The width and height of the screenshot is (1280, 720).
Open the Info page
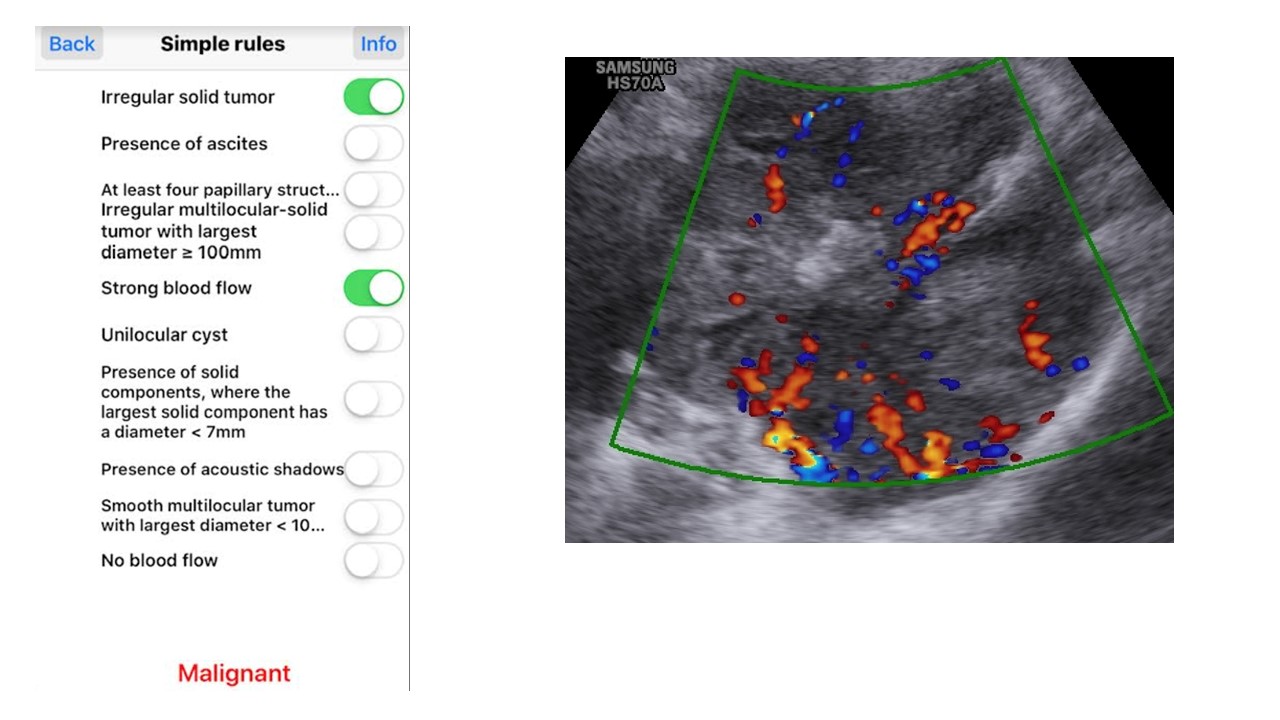378,44
